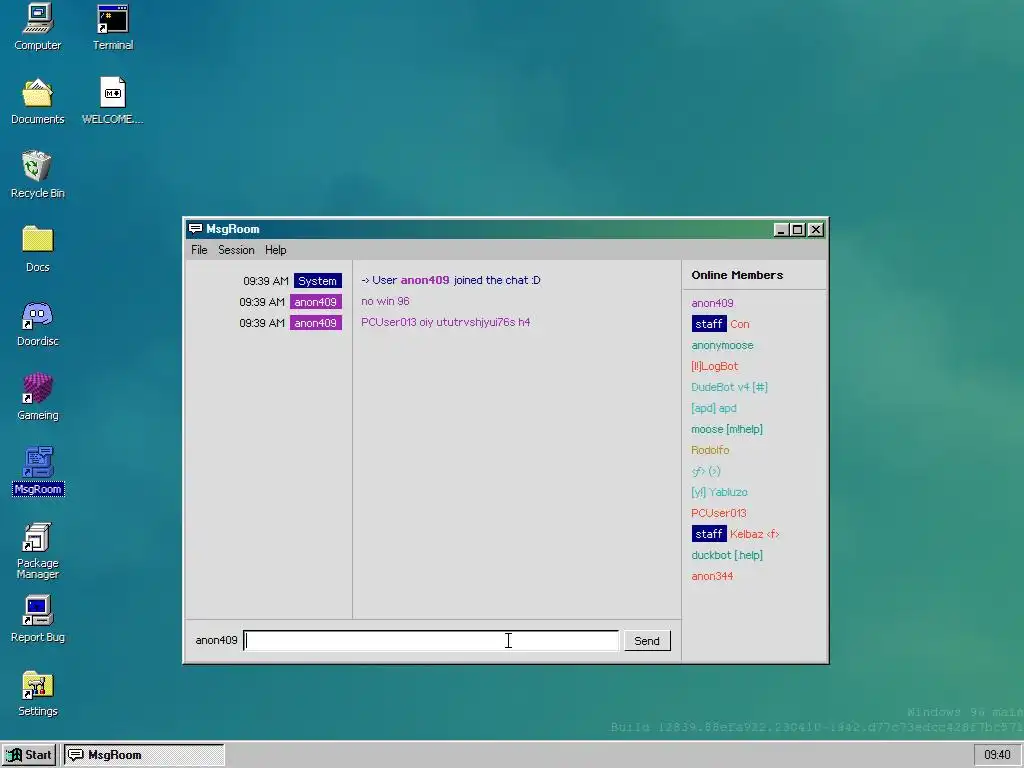Select anon344 in Online Members
The height and width of the screenshot is (768, 1024).
pos(712,576)
